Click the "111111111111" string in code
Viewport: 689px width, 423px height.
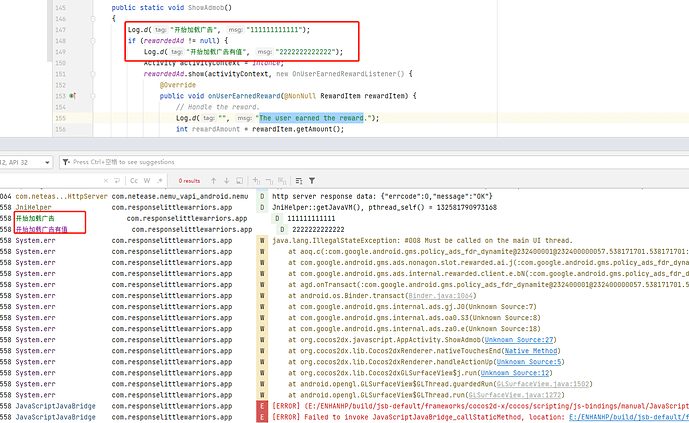coord(275,29)
